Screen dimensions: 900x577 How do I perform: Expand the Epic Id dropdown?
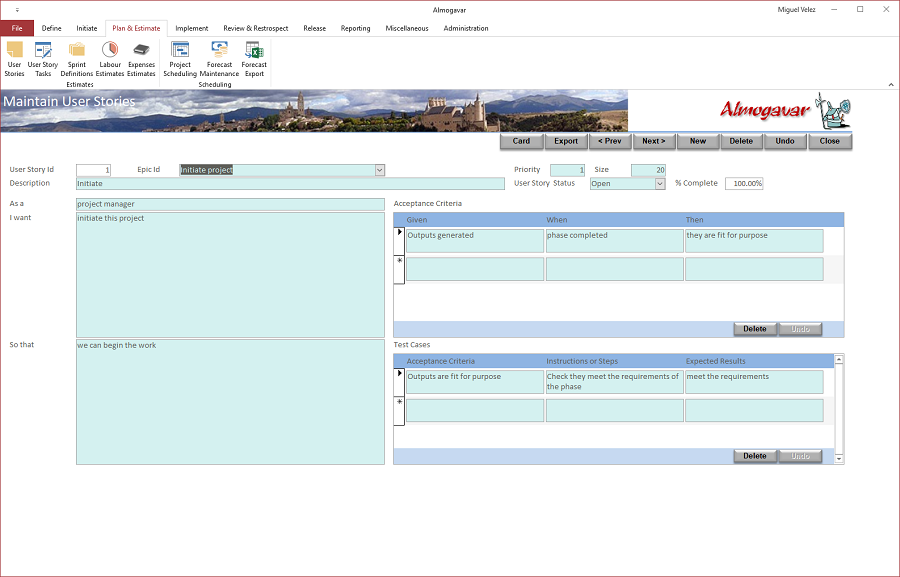coord(379,170)
